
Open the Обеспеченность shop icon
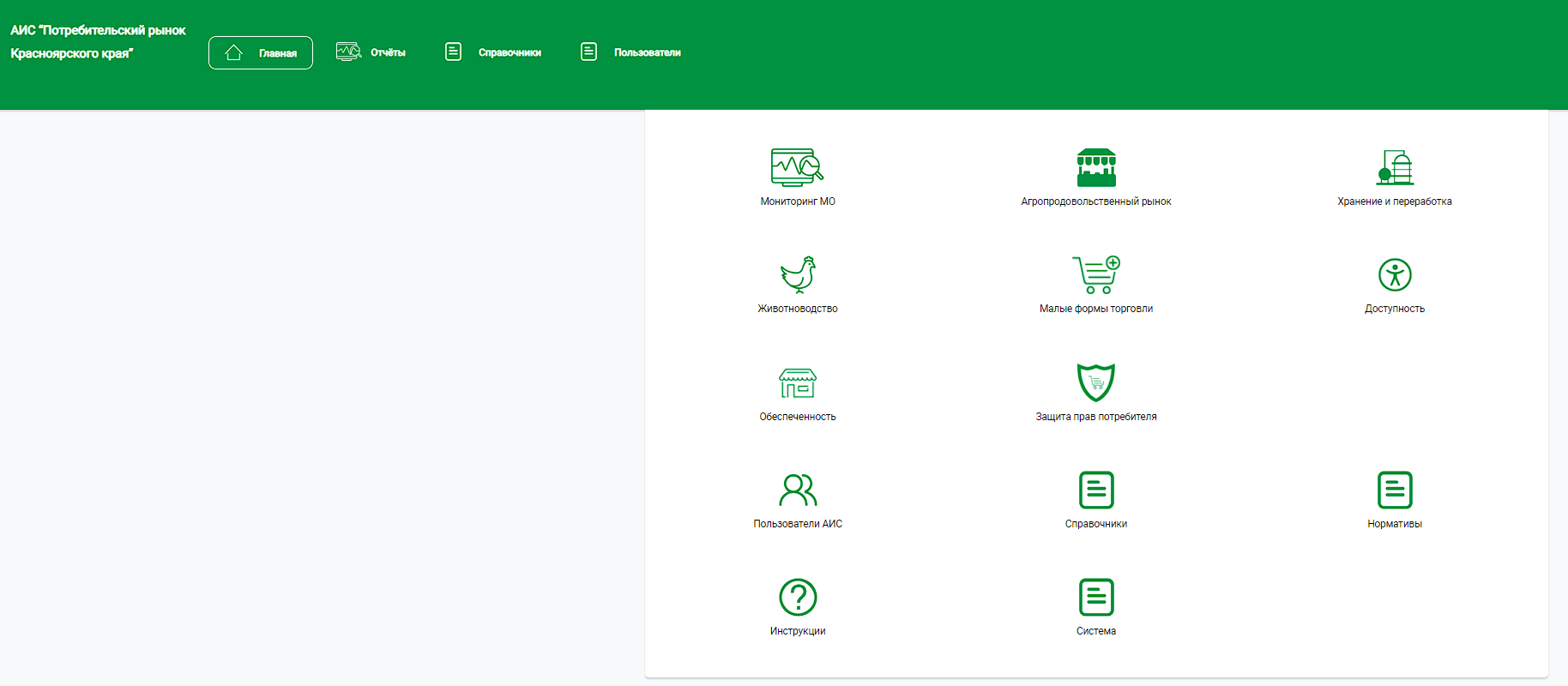pos(798,382)
